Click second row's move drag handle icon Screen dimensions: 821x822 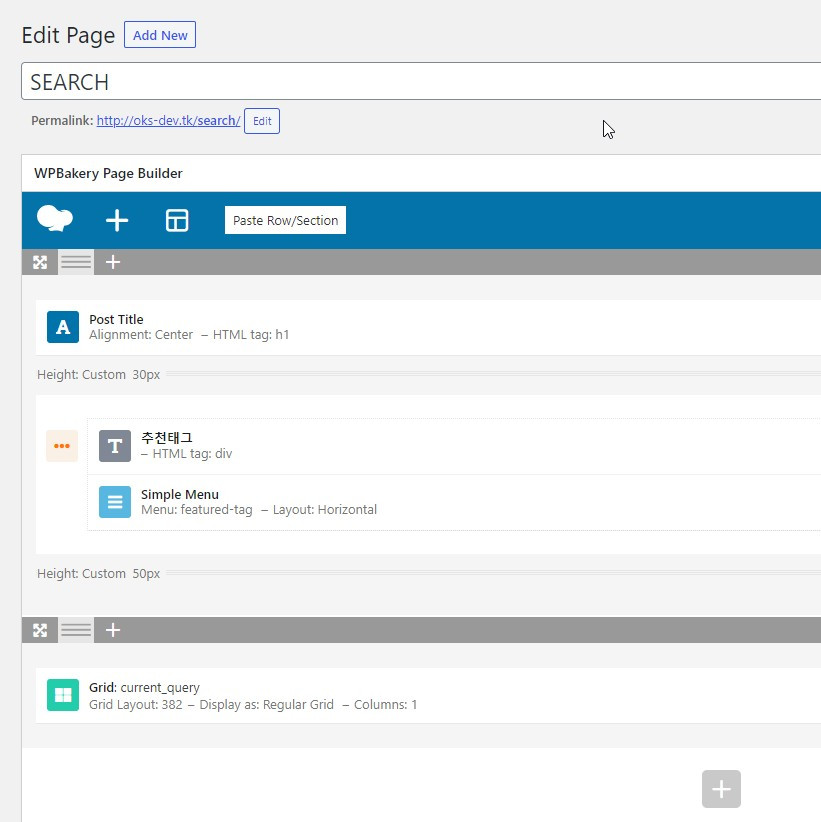40,630
